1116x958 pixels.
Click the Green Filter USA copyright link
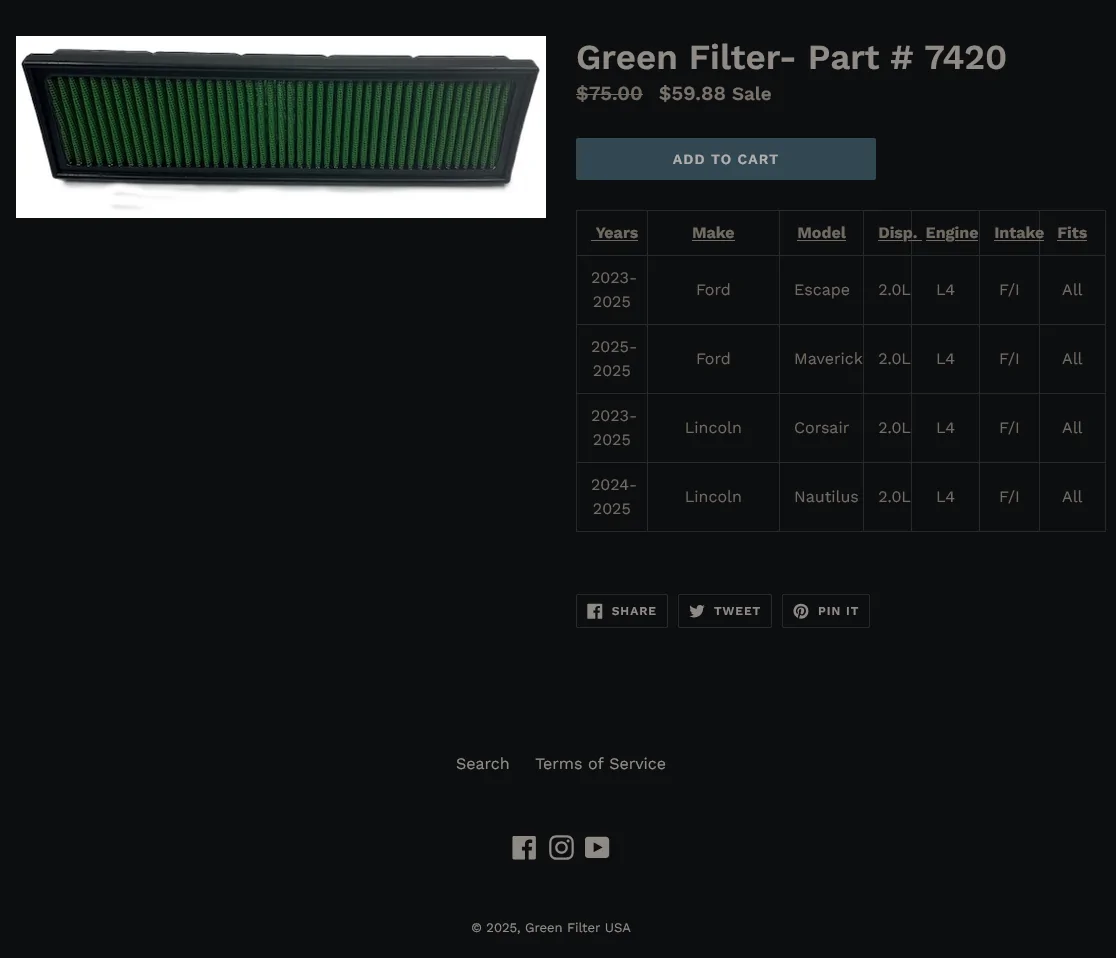point(577,927)
